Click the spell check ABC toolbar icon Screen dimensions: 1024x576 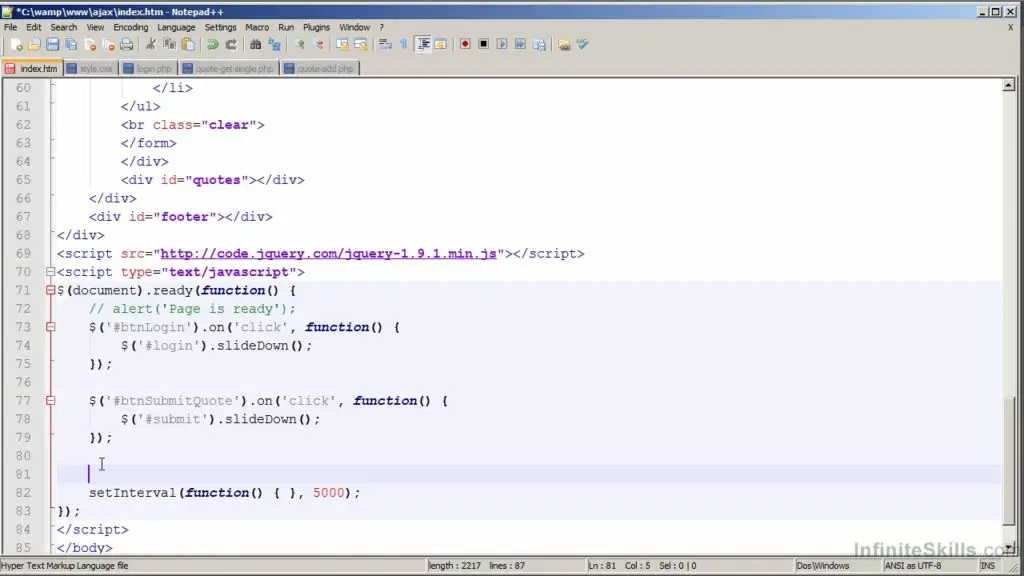click(583, 44)
